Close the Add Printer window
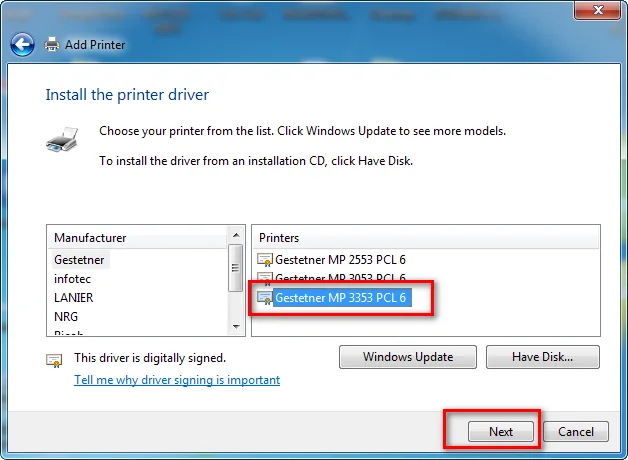This screenshot has height=460, width=628. click(x=598, y=10)
